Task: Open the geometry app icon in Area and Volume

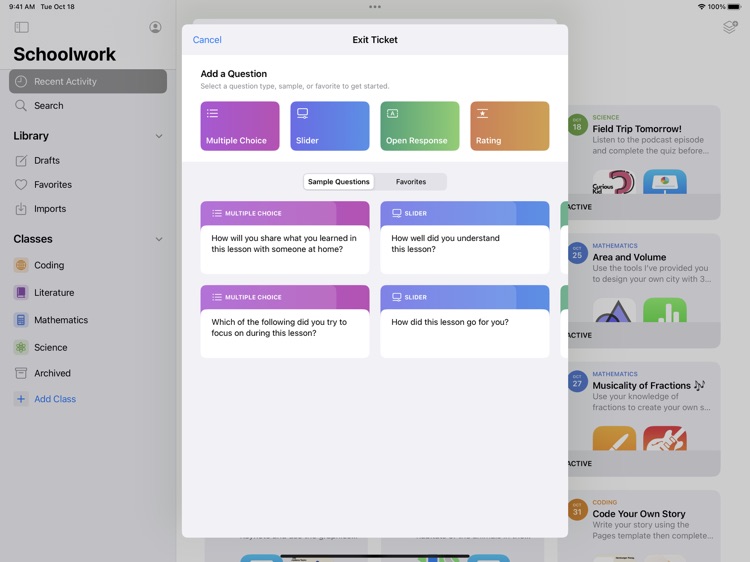Action: (x=614, y=310)
